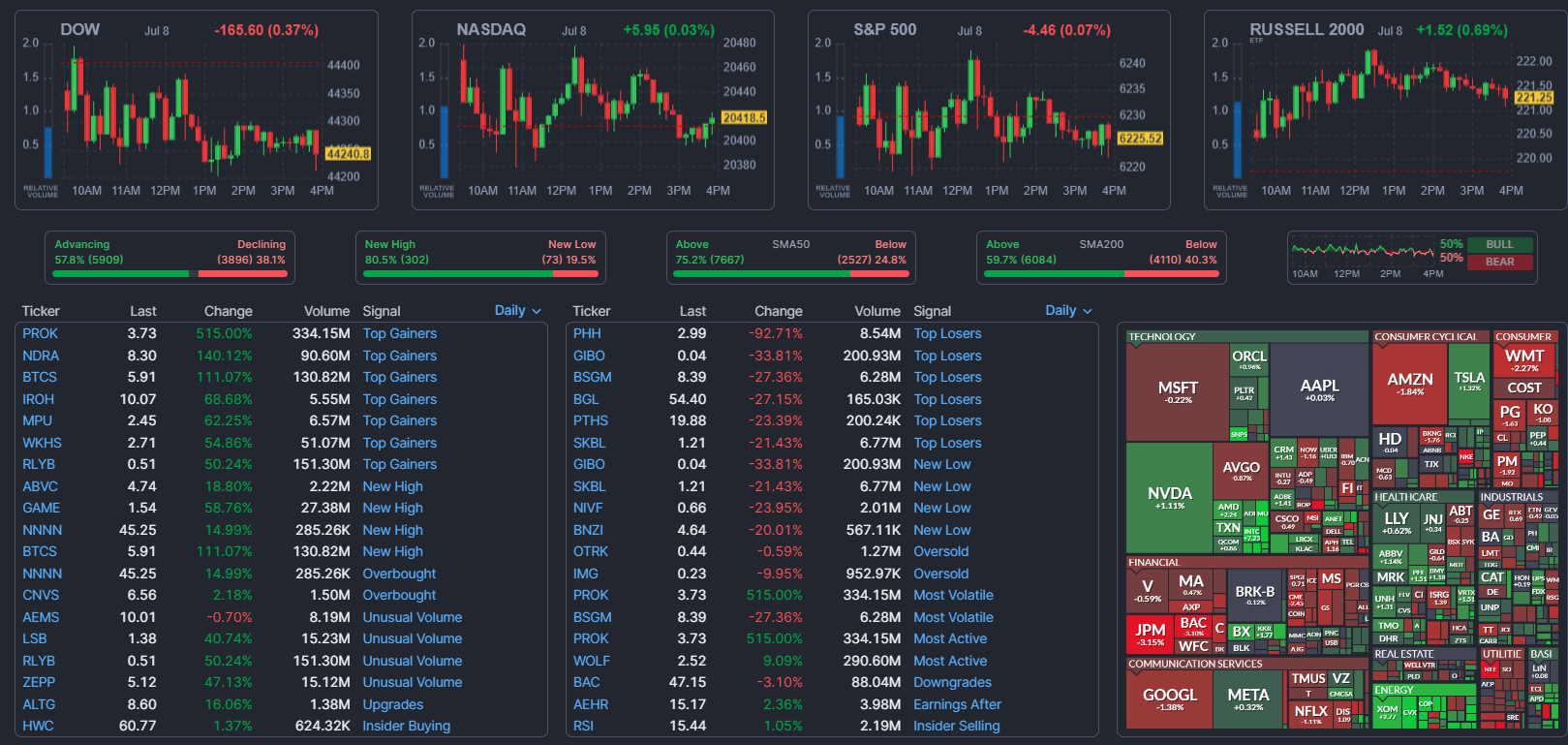
Task: Open the ABVC ticker link
Action: pyautogui.click(x=40, y=486)
